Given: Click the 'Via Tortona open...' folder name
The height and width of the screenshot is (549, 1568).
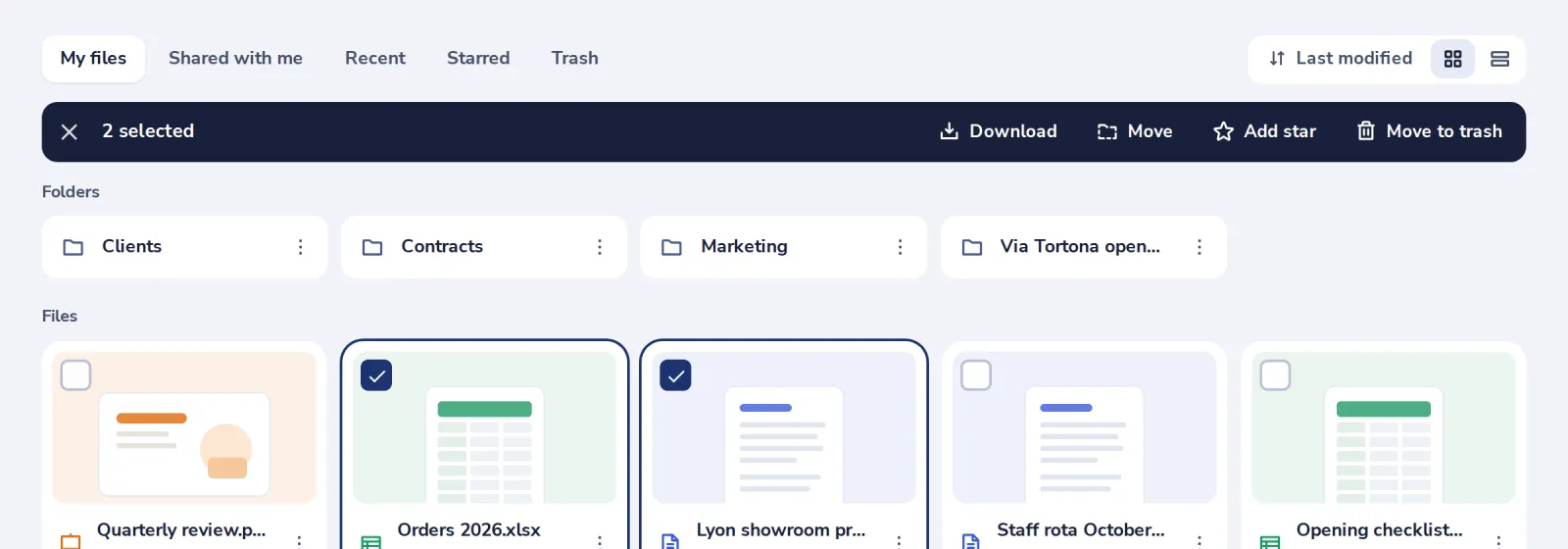Looking at the screenshot, I should pos(1080,247).
